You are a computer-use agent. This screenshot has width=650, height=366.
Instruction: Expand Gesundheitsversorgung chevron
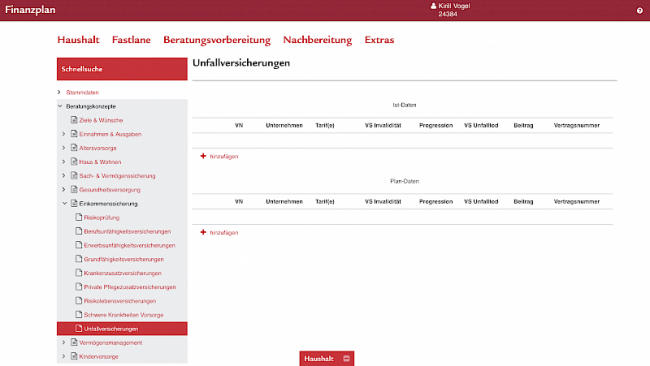(x=64, y=189)
